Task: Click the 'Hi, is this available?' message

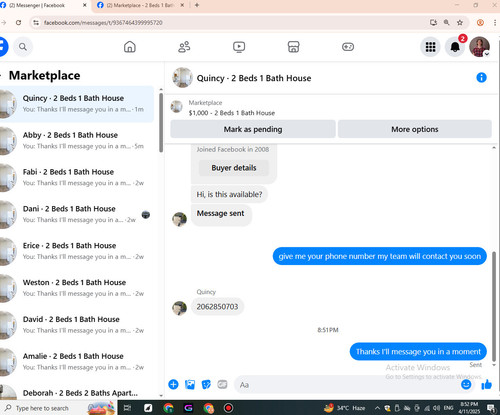Action: [229, 194]
